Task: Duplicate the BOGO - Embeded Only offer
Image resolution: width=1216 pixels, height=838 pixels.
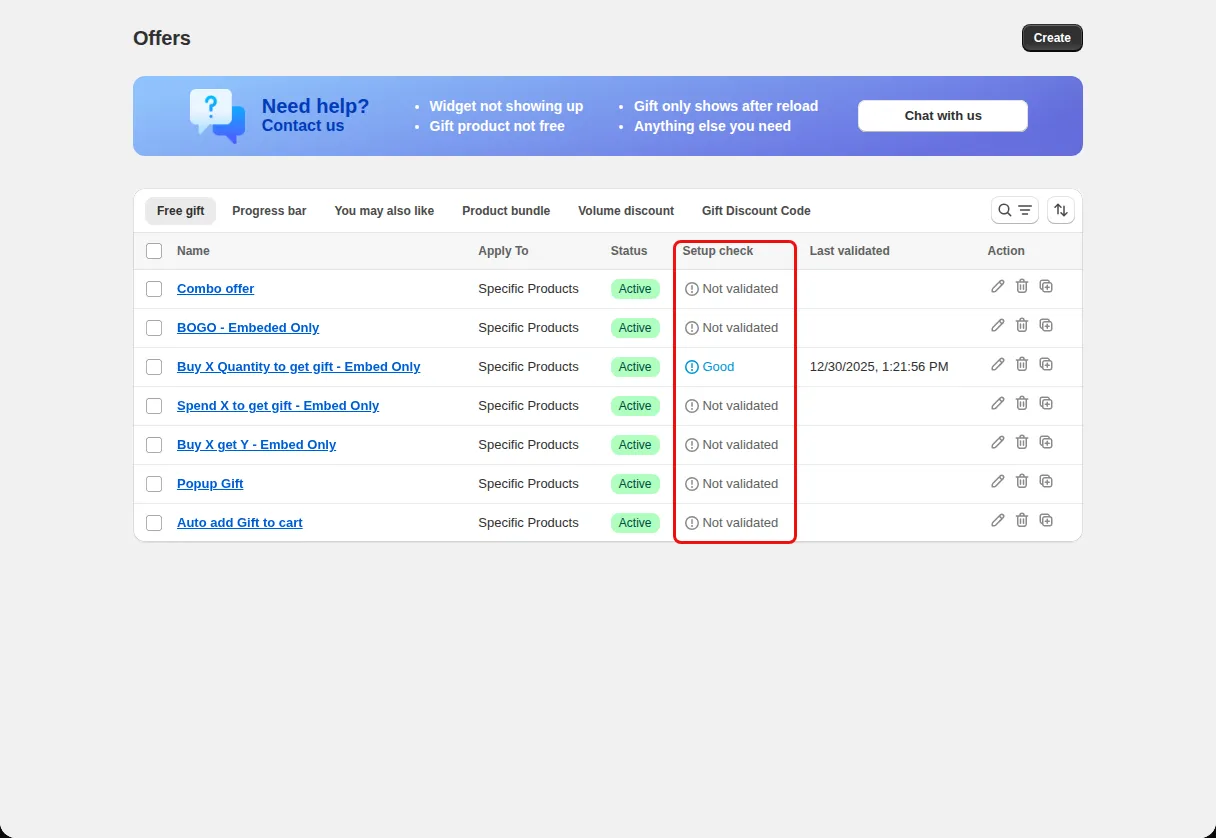Action: point(1046,325)
